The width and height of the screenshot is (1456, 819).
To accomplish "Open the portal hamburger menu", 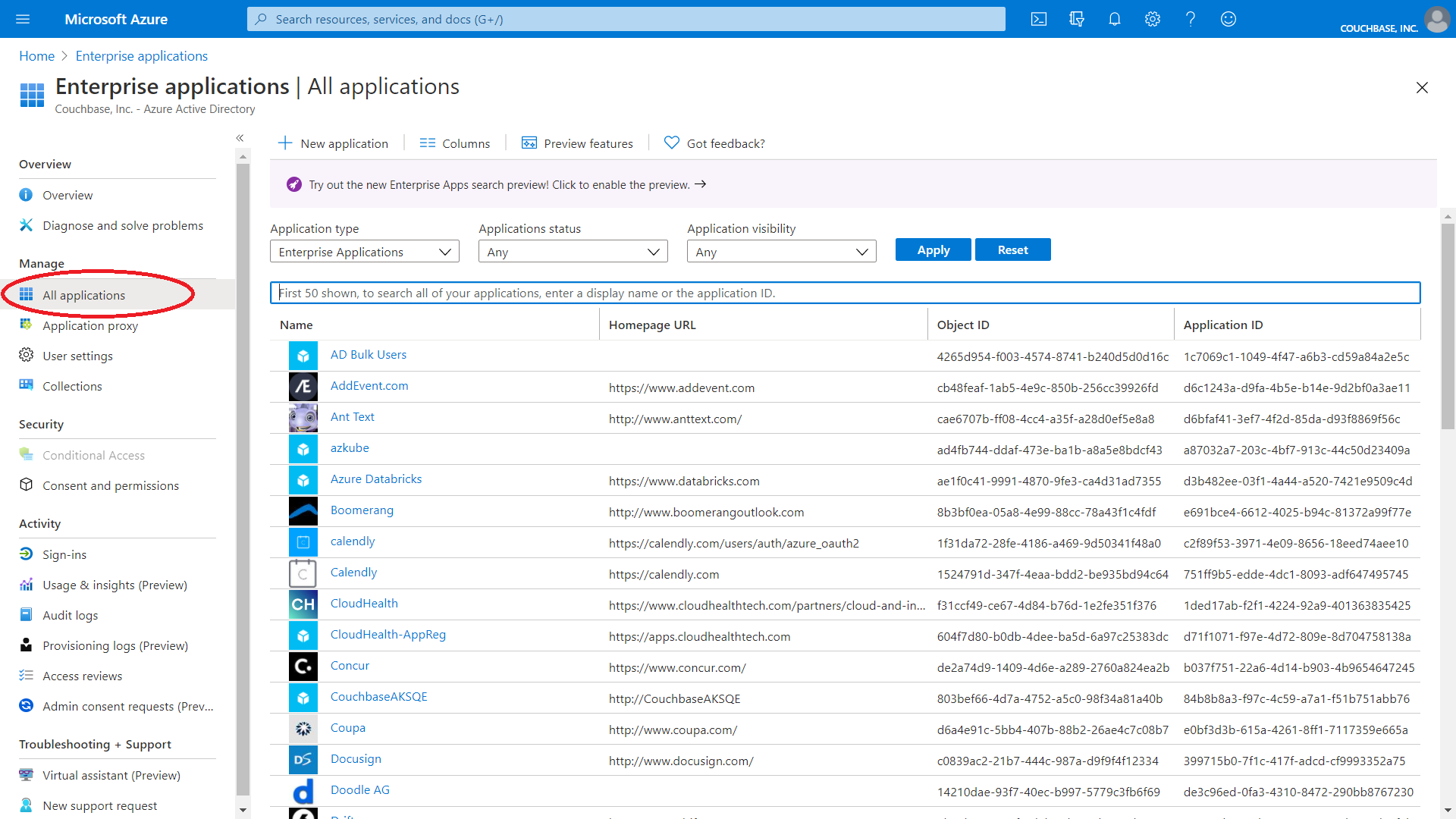I will click(x=23, y=19).
